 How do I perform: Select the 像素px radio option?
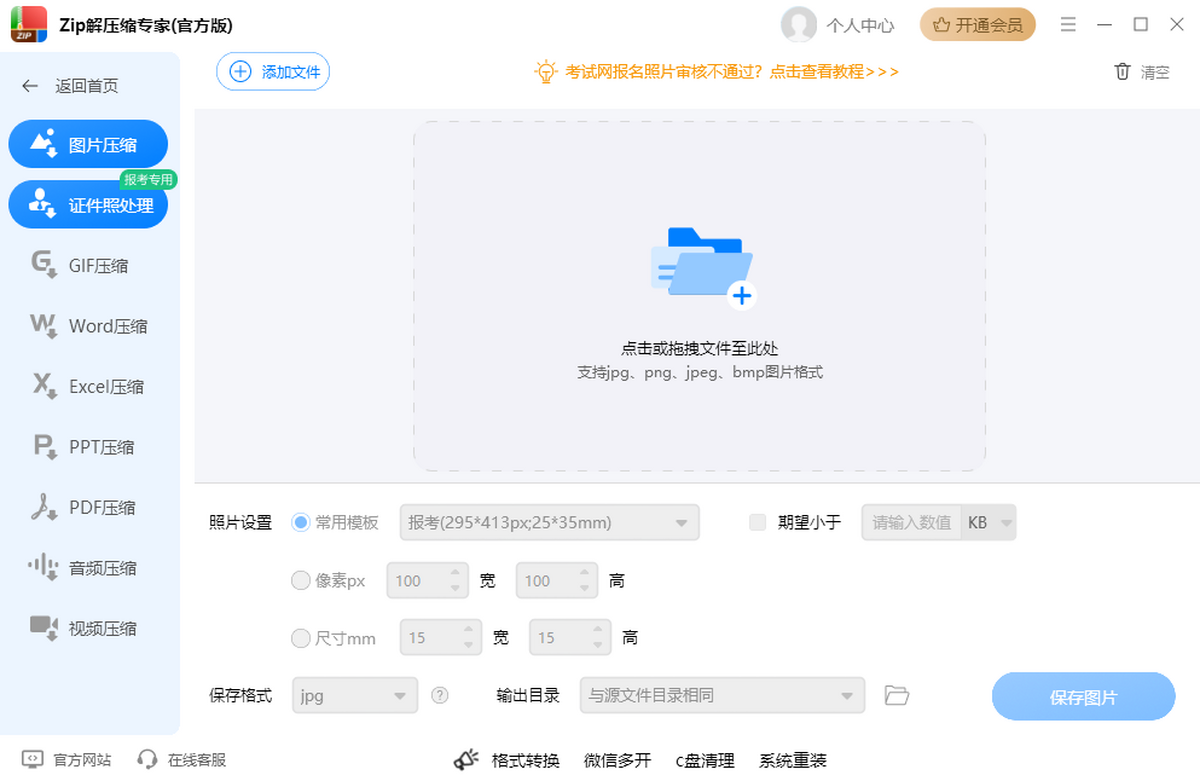[300, 580]
